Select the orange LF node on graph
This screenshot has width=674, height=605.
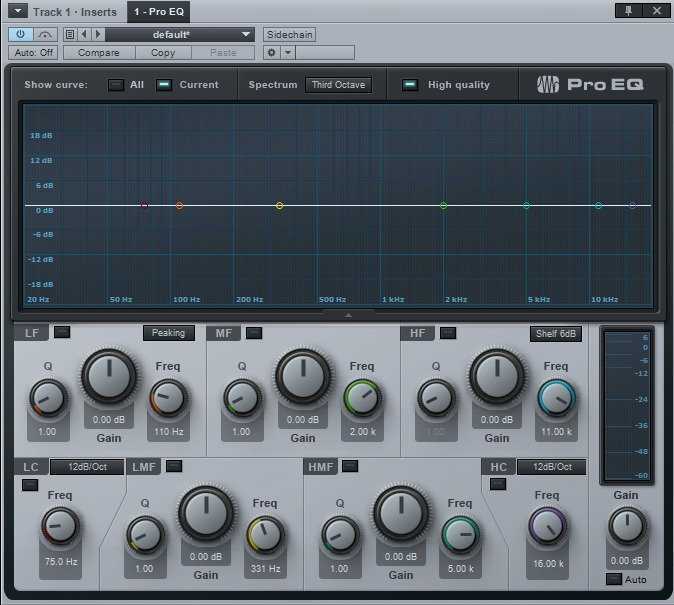[x=180, y=206]
